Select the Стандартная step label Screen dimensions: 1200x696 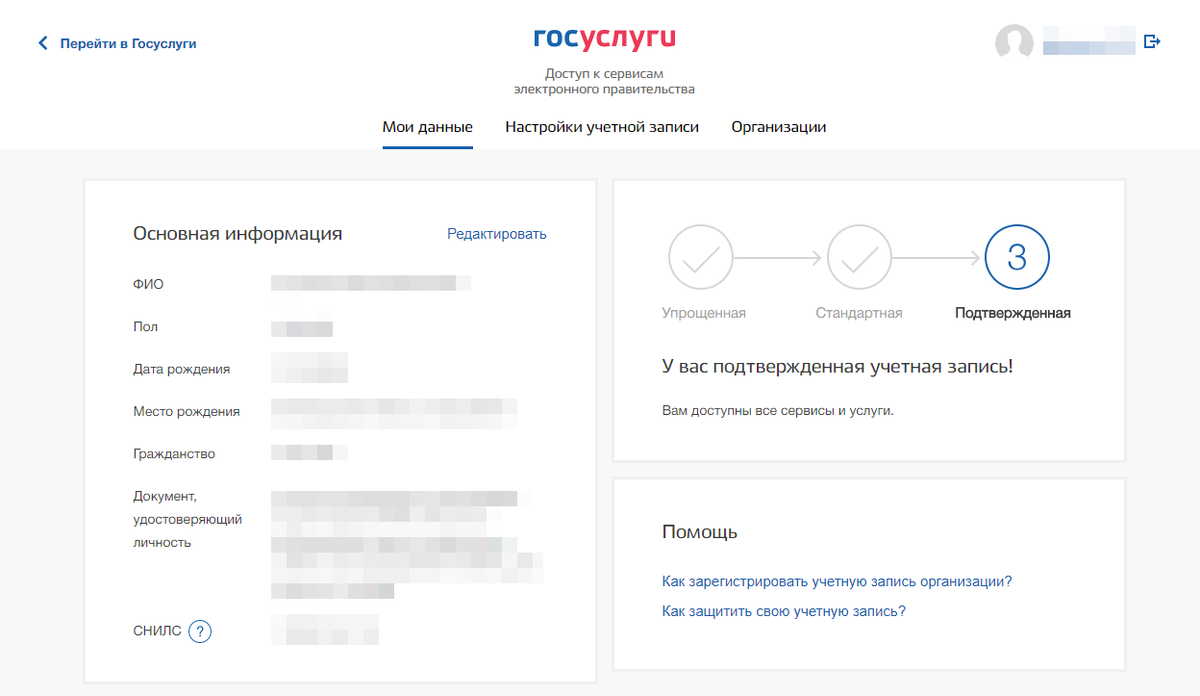coord(859,313)
